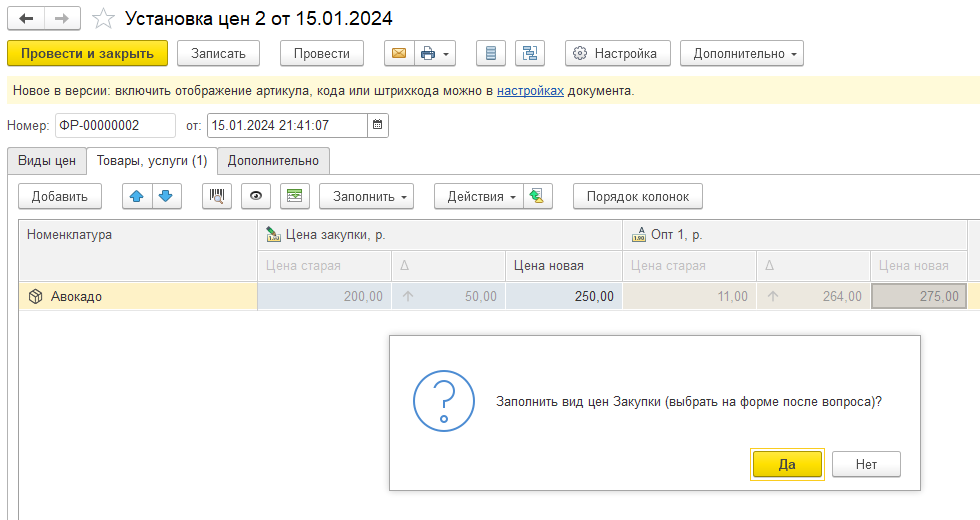Open calendar picker for document date
The image size is (980, 520).
click(x=378, y=125)
